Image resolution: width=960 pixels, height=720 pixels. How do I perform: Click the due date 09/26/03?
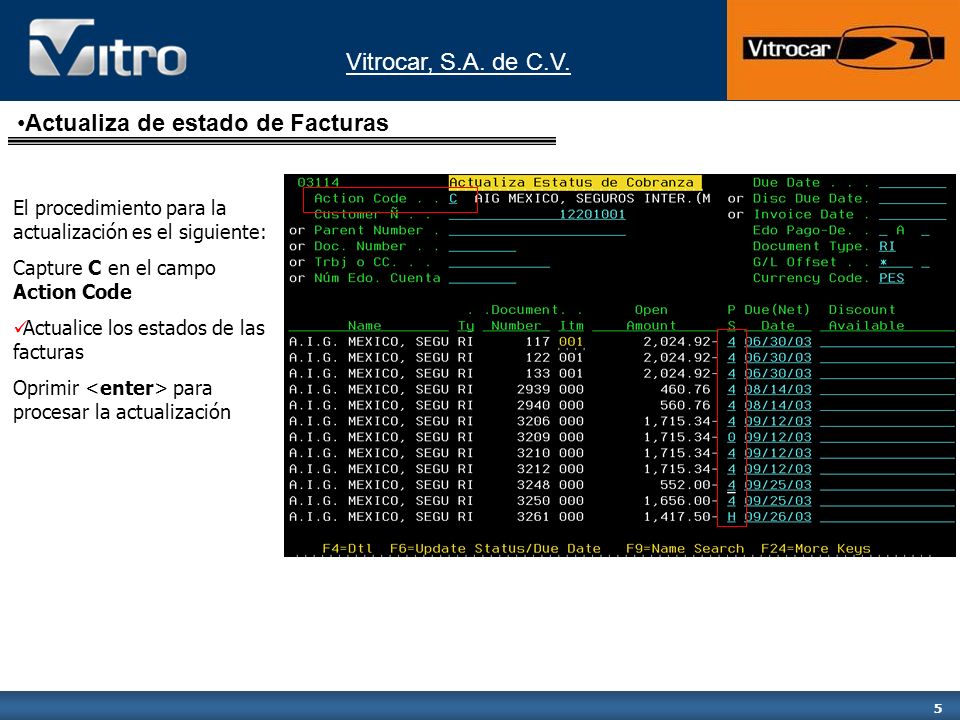pos(778,517)
